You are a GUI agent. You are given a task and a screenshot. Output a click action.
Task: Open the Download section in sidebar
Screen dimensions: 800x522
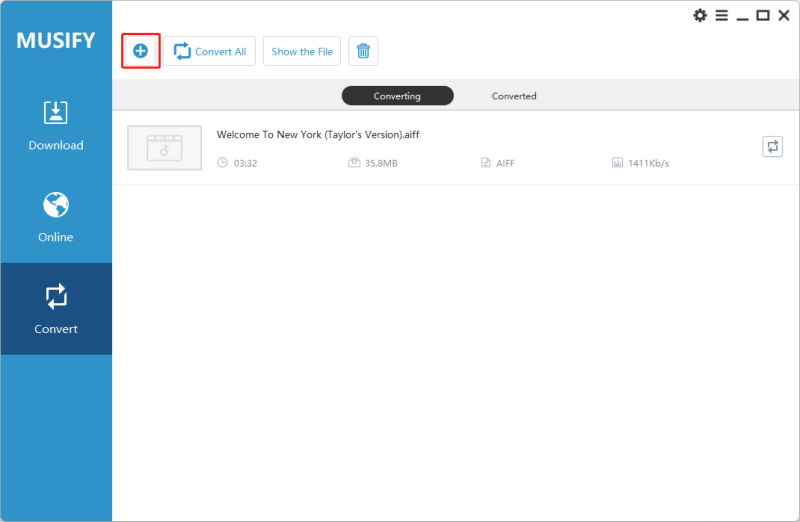coord(56,126)
